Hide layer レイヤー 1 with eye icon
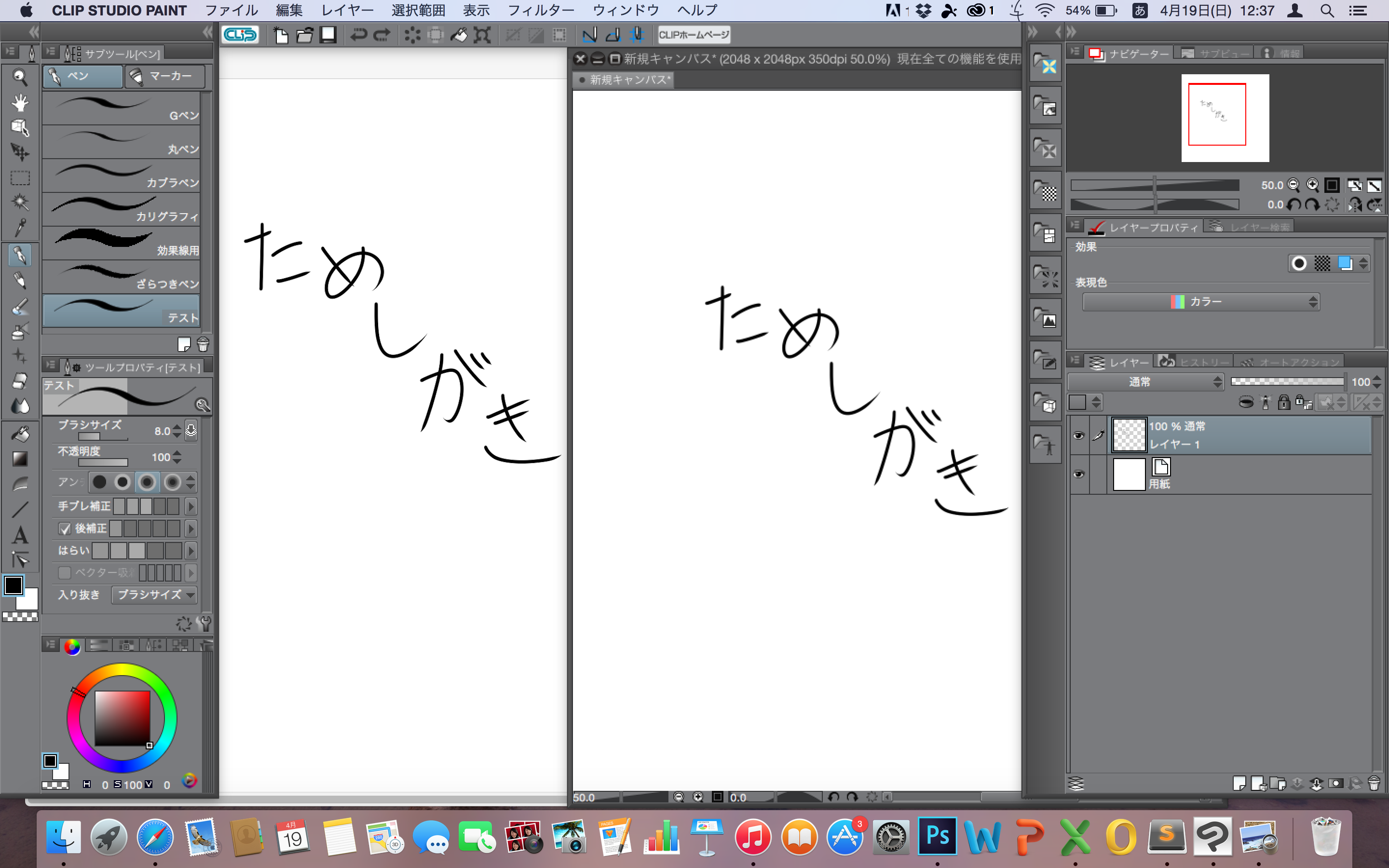Viewport: 1389px width, 868px height. coord(1078,435)
